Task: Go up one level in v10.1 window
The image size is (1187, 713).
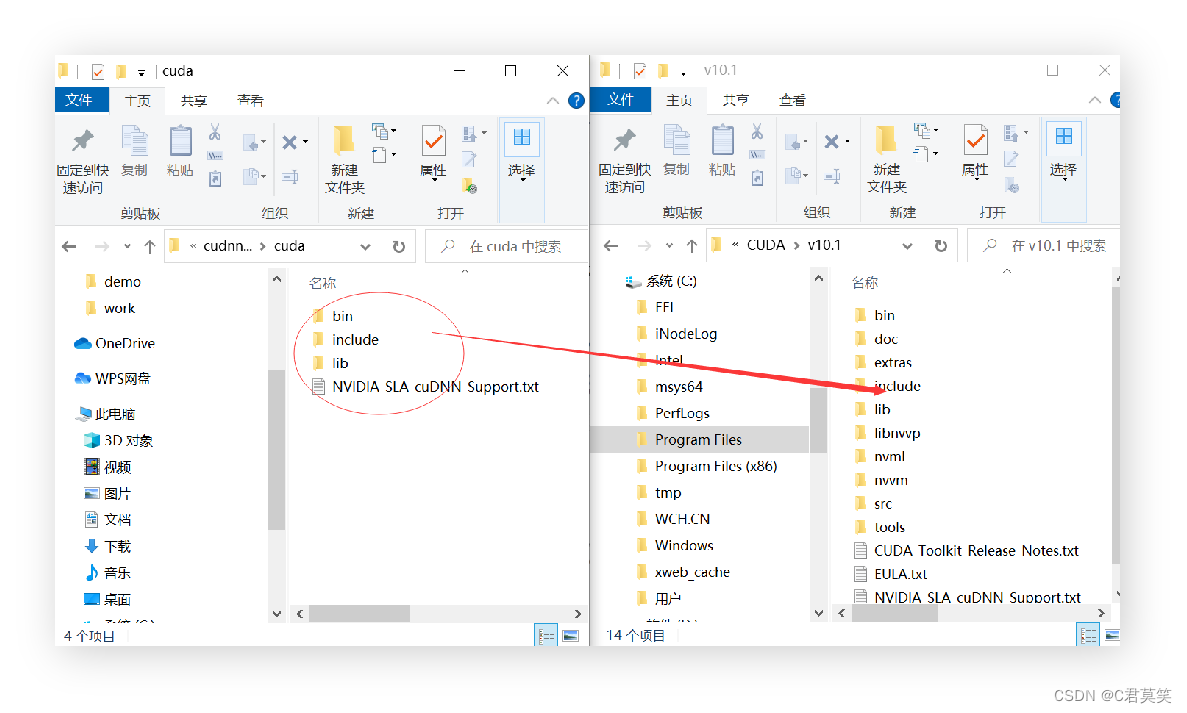Action: point(692,245)
